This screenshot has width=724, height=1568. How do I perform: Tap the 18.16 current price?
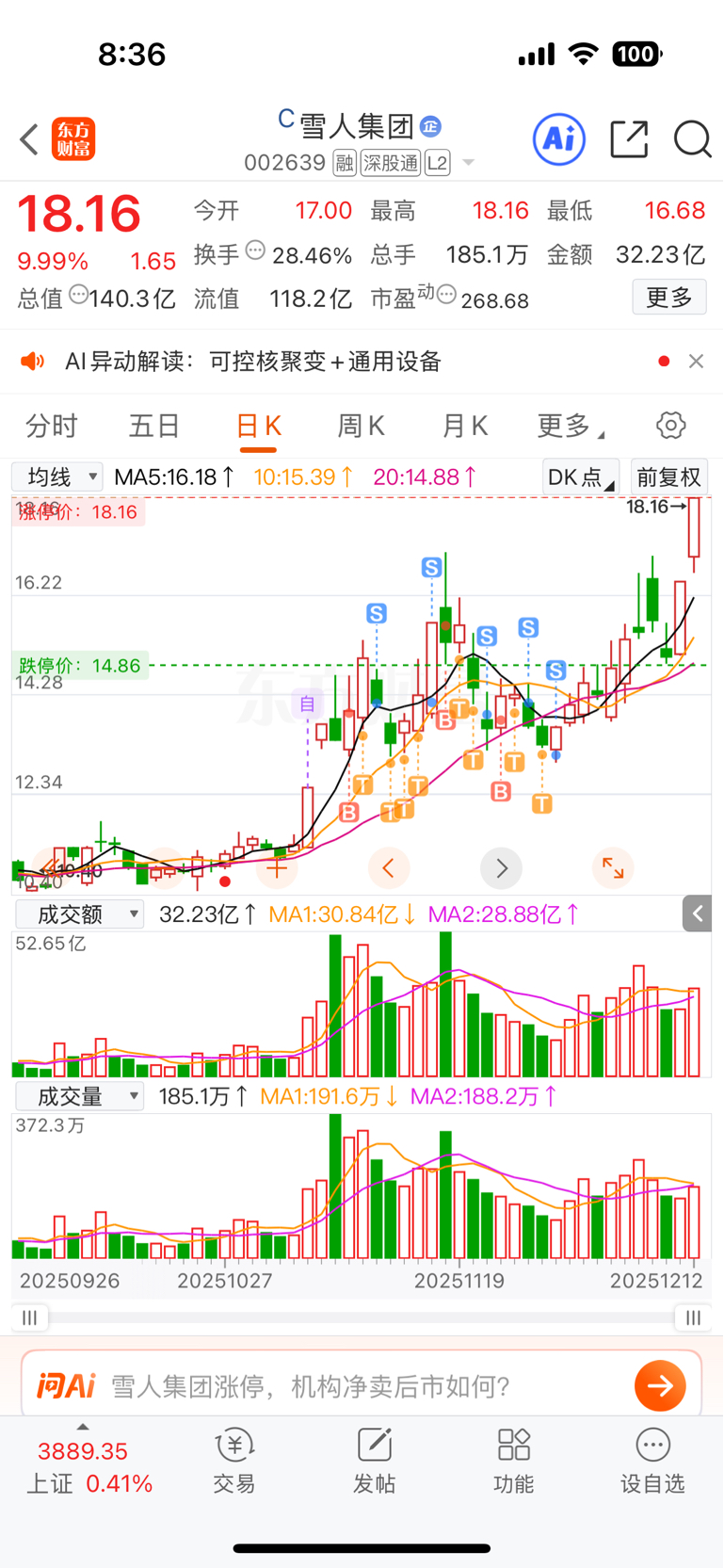[x=79, y=214]
